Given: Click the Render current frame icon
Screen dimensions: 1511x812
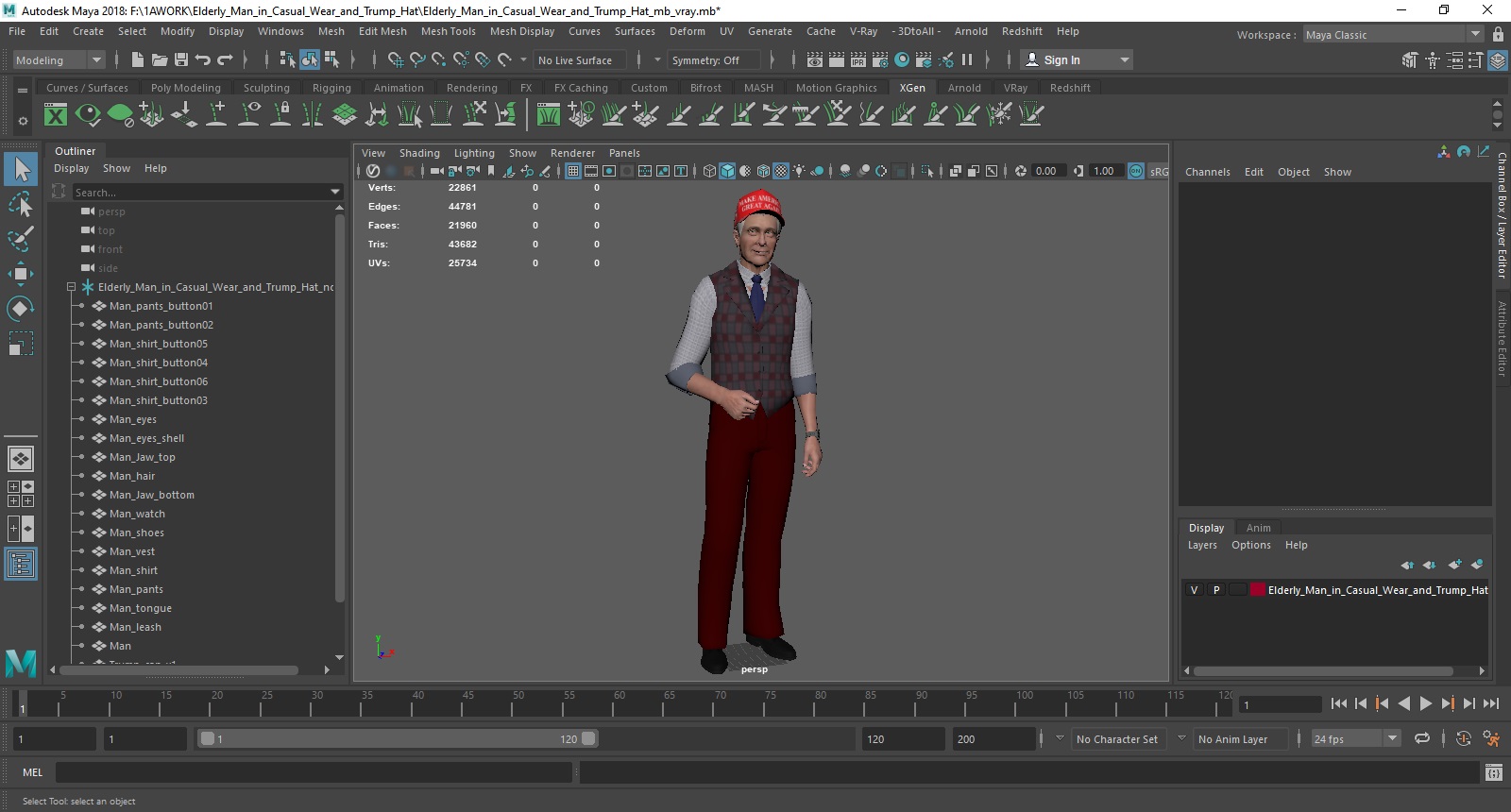Looking at the screenshot, I should 837,59.
